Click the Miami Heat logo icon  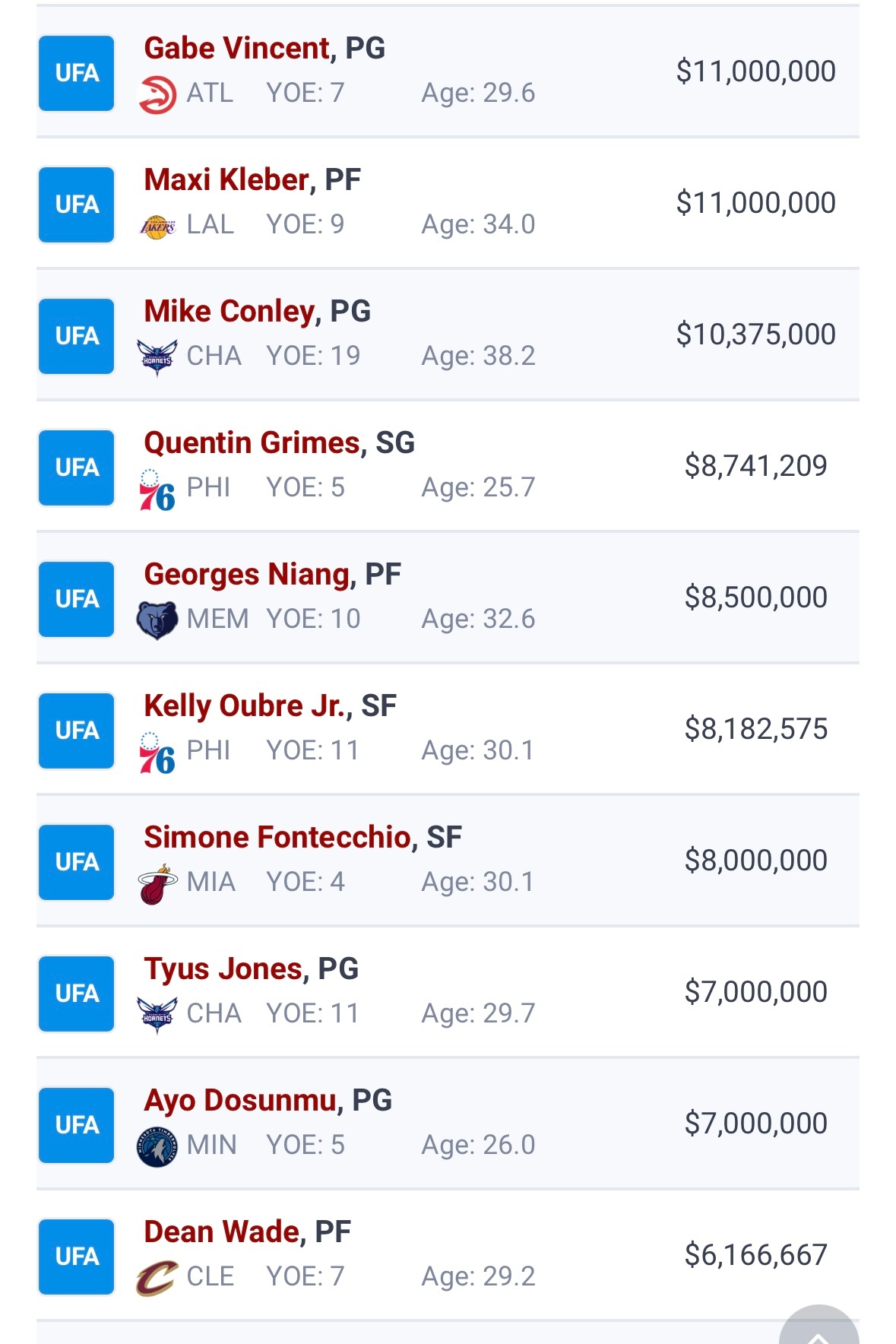(157, 884)
